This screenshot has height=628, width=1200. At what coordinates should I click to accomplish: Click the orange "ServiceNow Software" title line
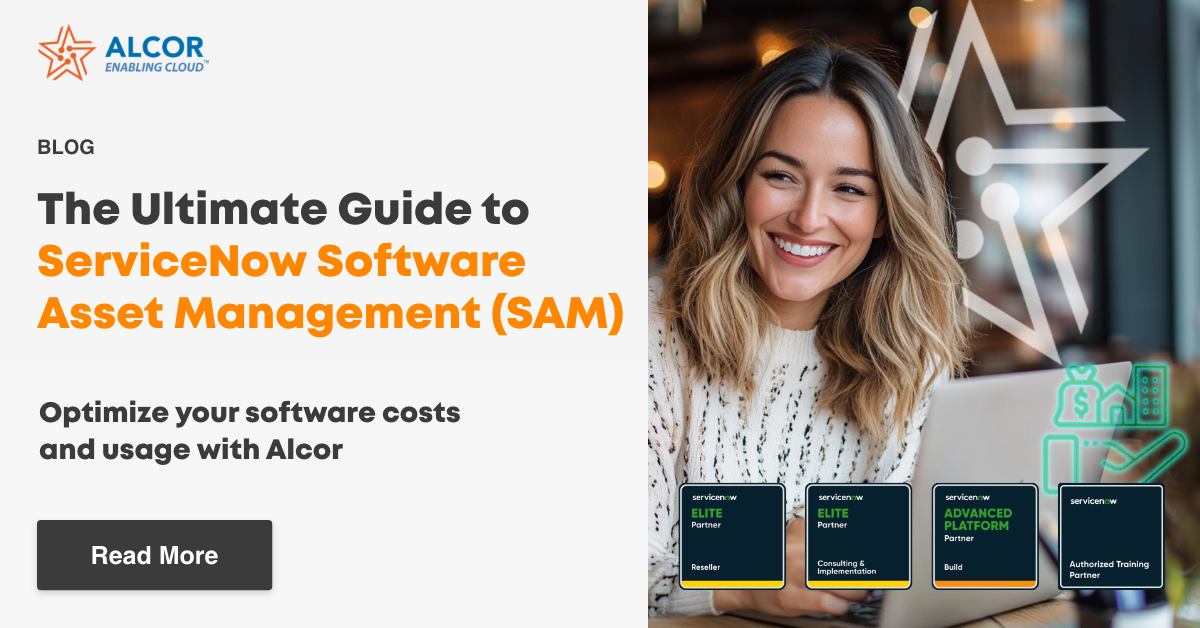pos(281,262)
